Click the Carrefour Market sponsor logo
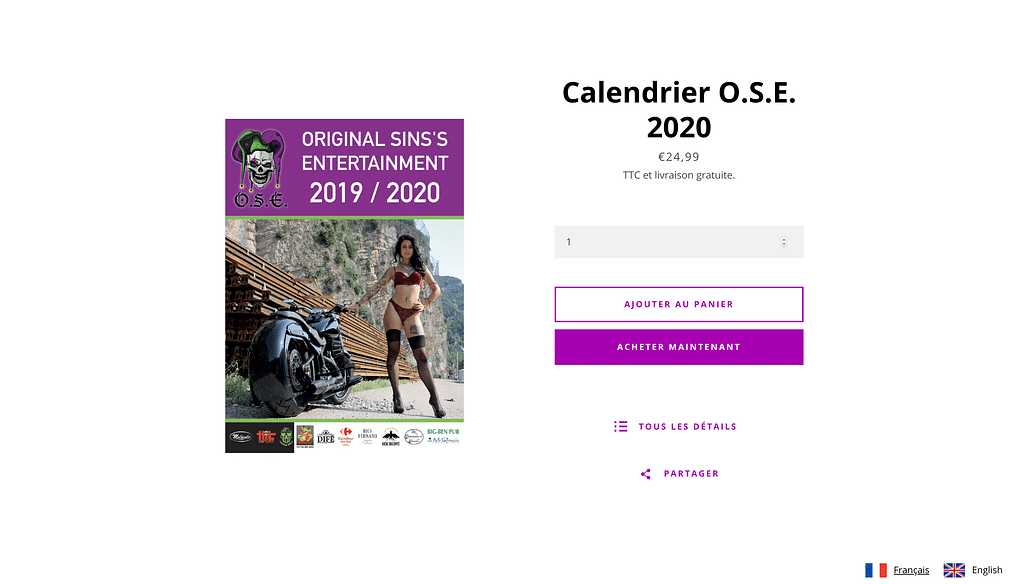 tap(346, 436)
